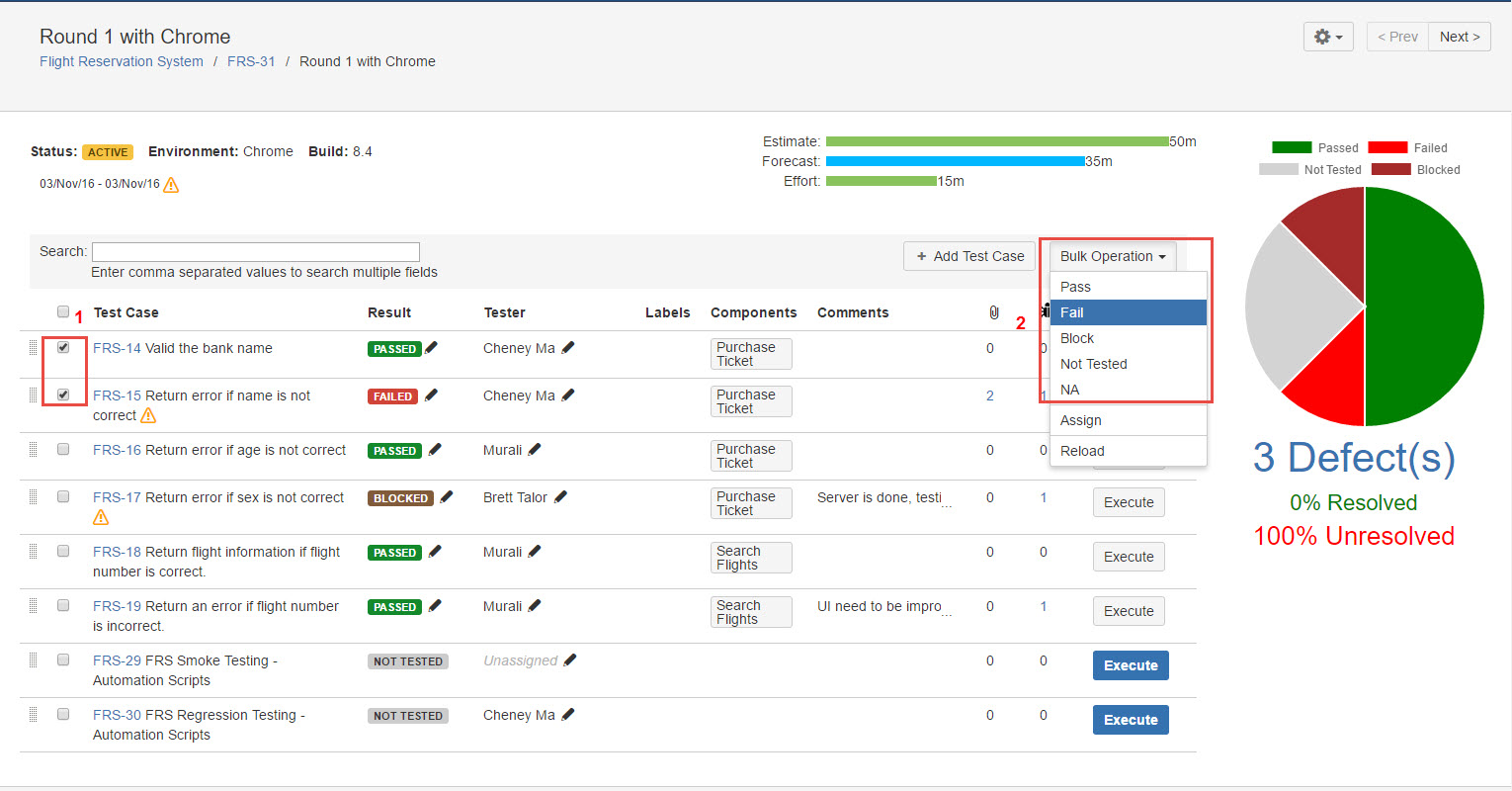Grab drag handle of FRS-19 row
The image size is (1512, 791).
point(33,605)
